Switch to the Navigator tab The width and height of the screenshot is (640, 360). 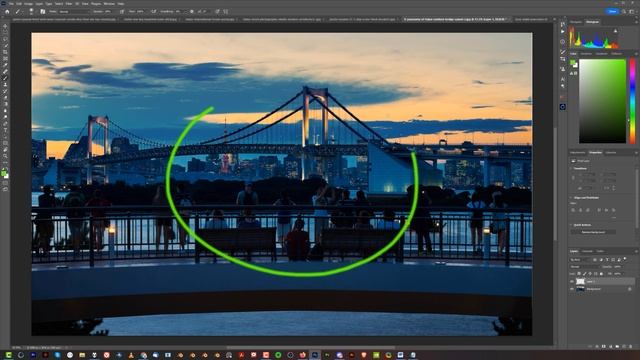click(x=576, y=22)
